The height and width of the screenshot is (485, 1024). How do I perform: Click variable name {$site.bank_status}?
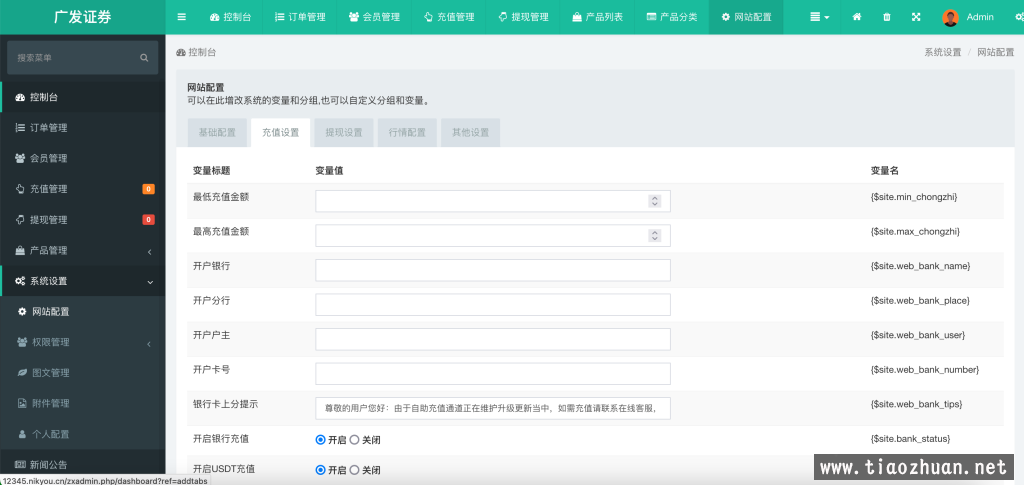click(x=910, y=439)
